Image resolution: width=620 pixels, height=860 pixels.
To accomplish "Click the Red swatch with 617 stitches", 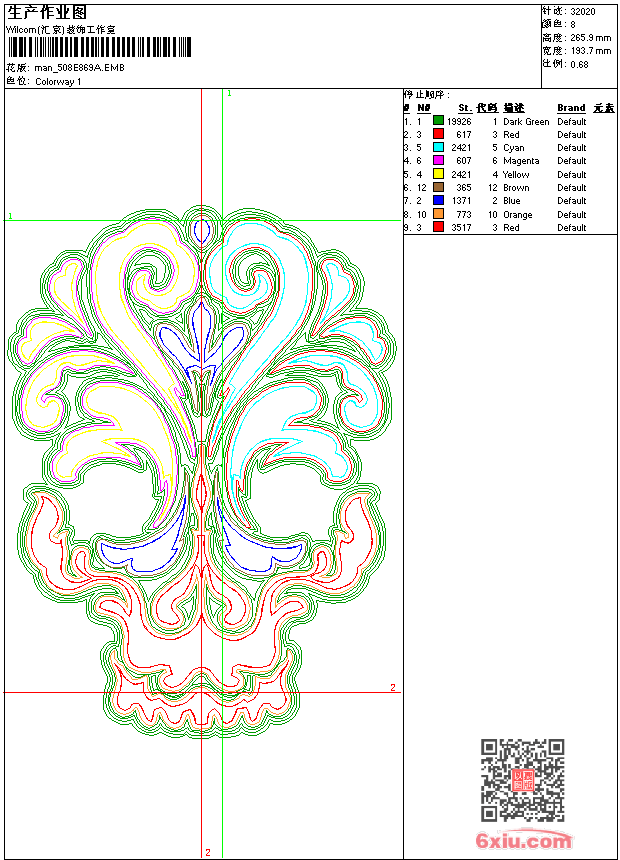I will [438, 134].
